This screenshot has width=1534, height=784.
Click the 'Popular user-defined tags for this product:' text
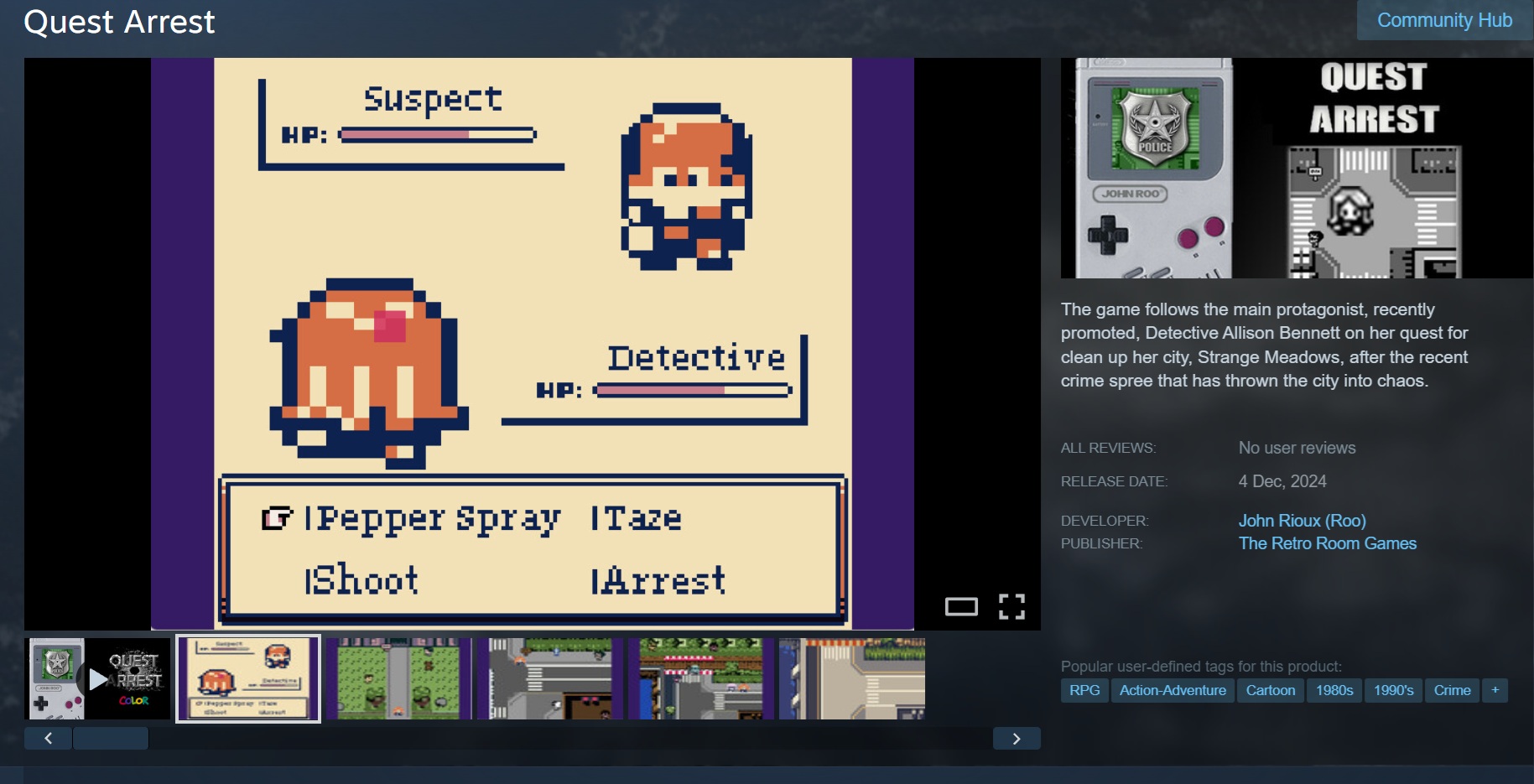pos(1201,667)
